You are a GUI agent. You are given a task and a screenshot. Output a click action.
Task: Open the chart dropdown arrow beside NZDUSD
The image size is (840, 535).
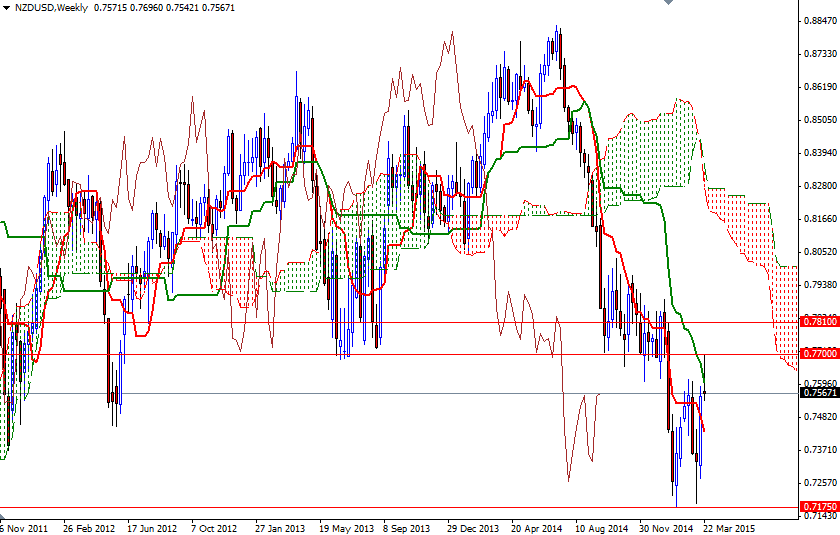(x=6, y=7)
